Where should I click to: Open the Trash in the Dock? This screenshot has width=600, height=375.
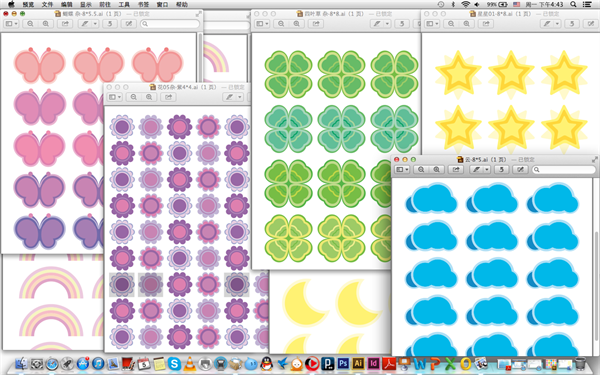pyautogui.click(x=580, y=363)
